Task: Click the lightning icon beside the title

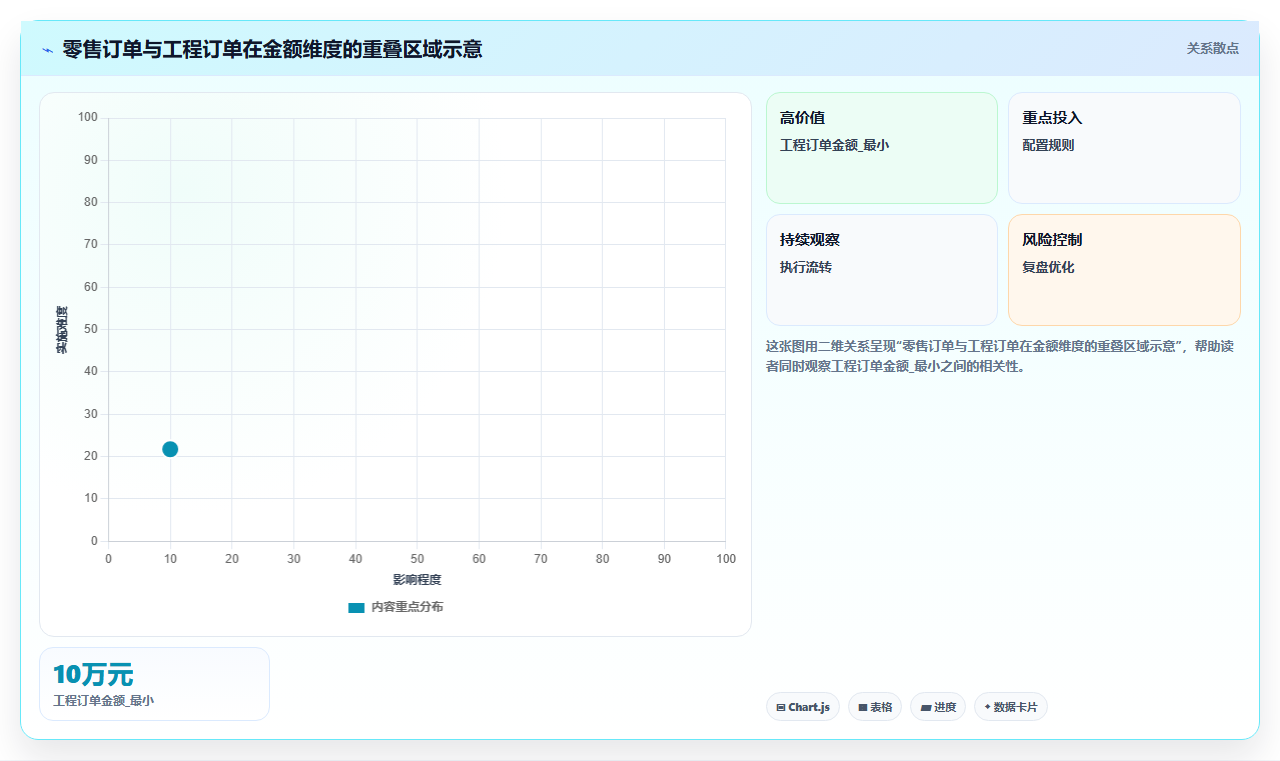Action: pos(47,49)
